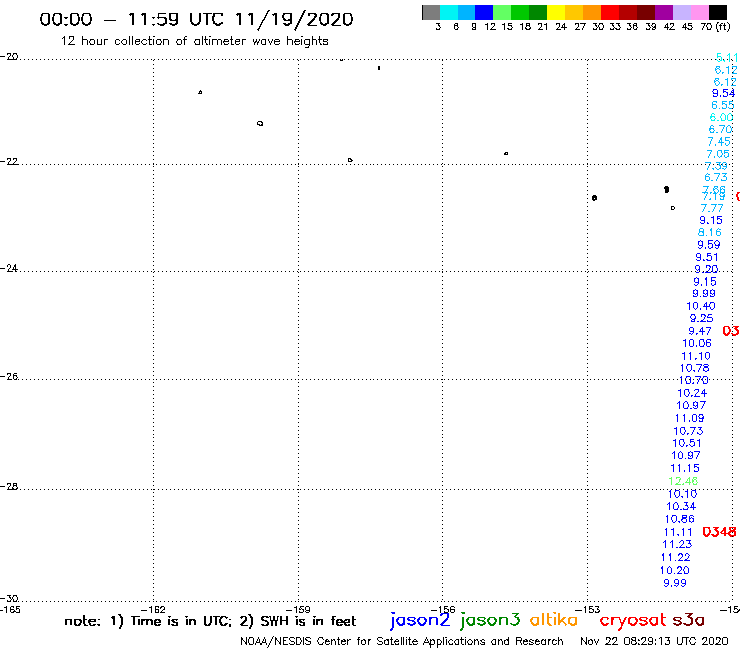Click the '12 hour collection of altimeter wave heights' subtitle
Image resolution: width=740 pixels, height=650 pixels.
click(x=194, y=41)
